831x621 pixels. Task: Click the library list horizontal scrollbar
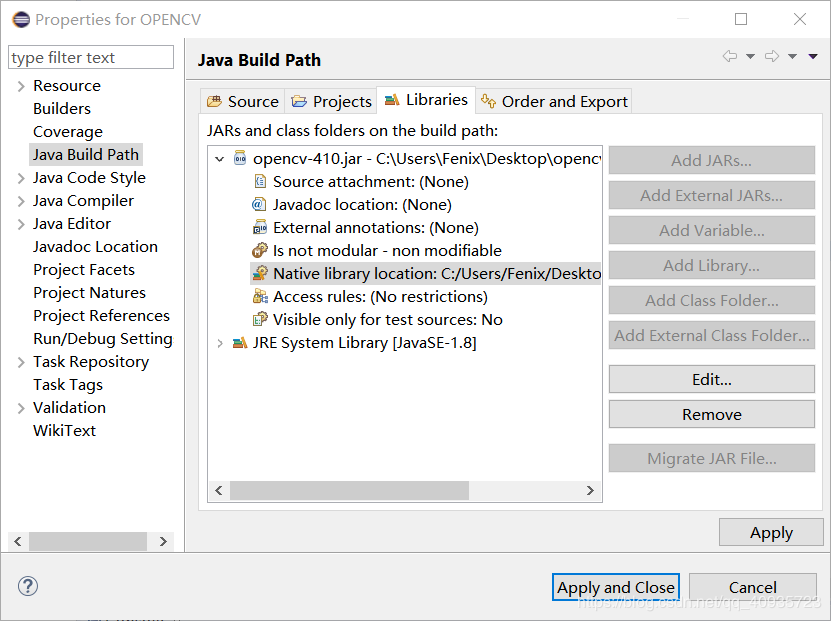tap(350, 491)
